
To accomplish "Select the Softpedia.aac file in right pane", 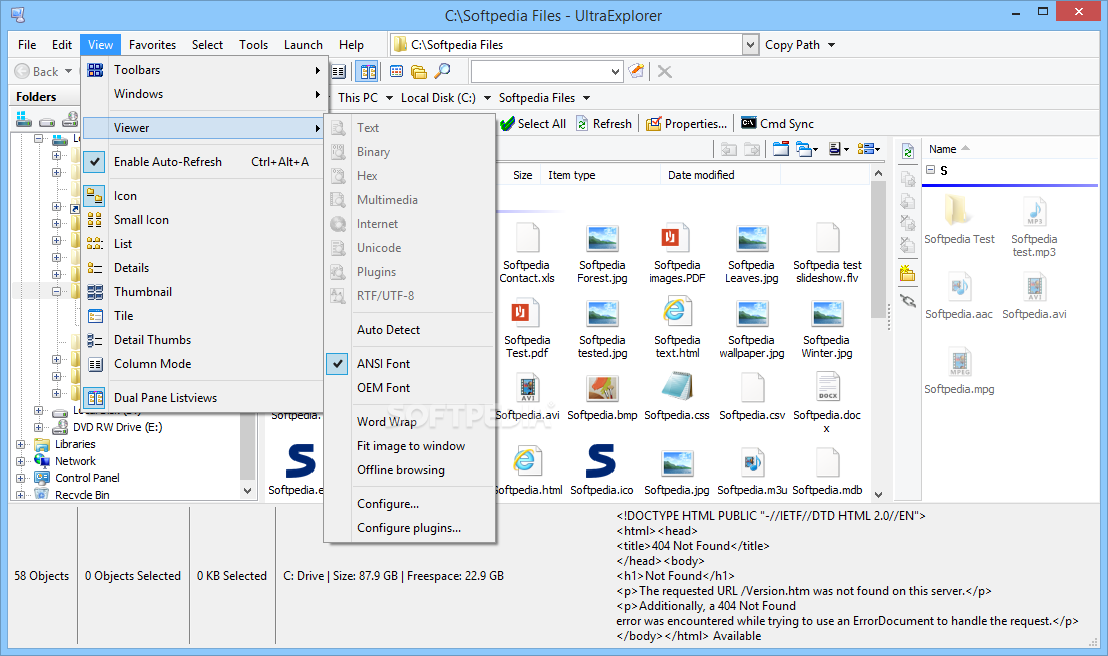I will click(x=959, y=287).
